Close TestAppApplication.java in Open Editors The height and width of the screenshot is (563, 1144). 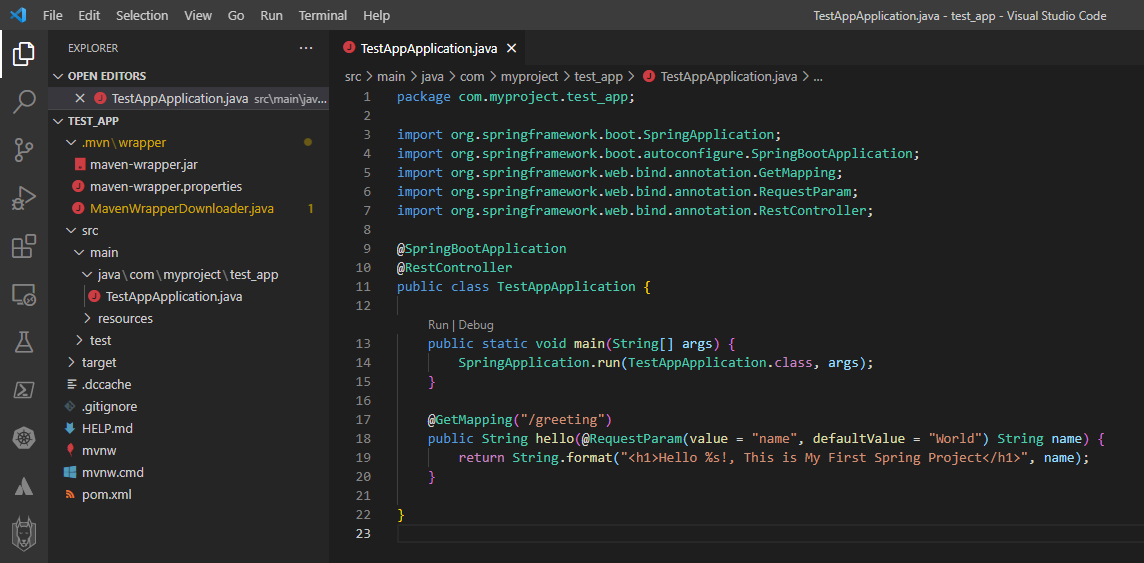[x=80, y=98]
